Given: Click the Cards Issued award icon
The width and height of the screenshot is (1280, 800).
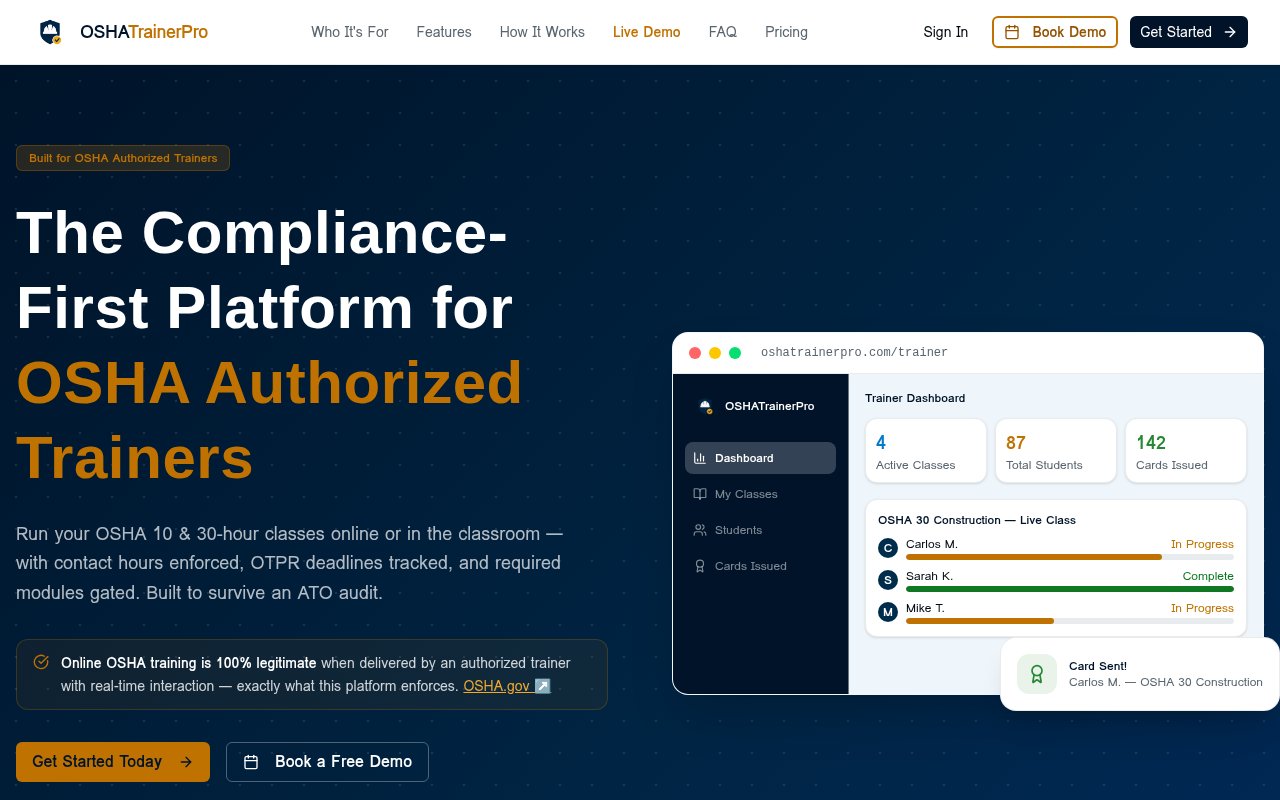Looking at the screenshot, I should point(700,566).
